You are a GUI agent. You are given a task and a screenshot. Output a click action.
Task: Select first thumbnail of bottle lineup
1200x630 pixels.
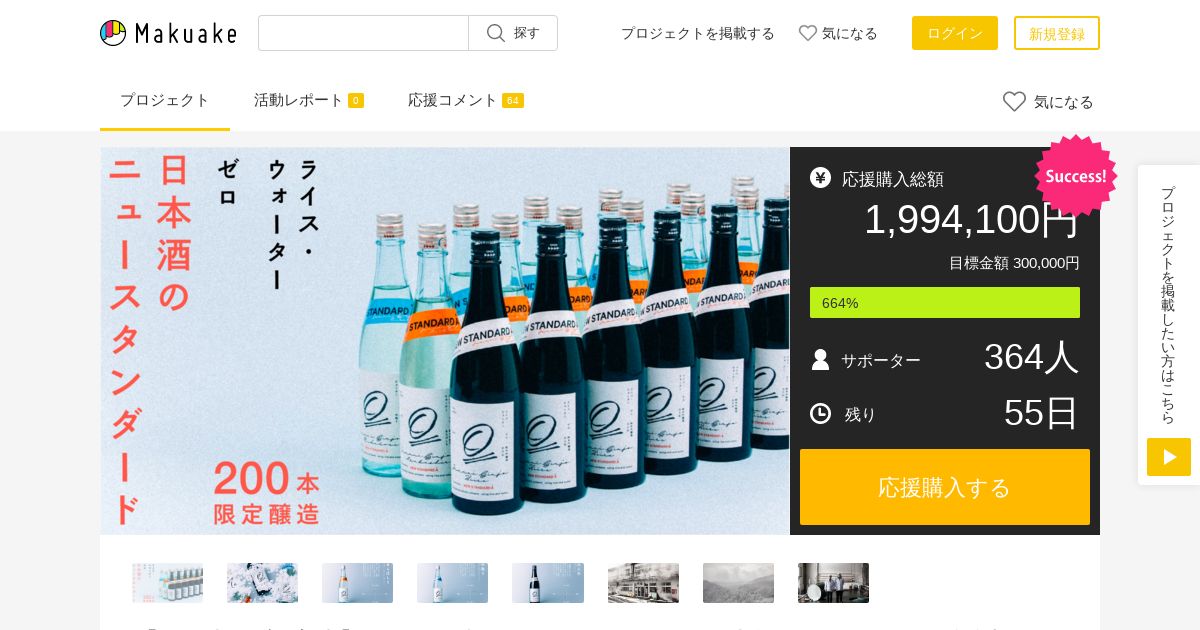point(167,583)
